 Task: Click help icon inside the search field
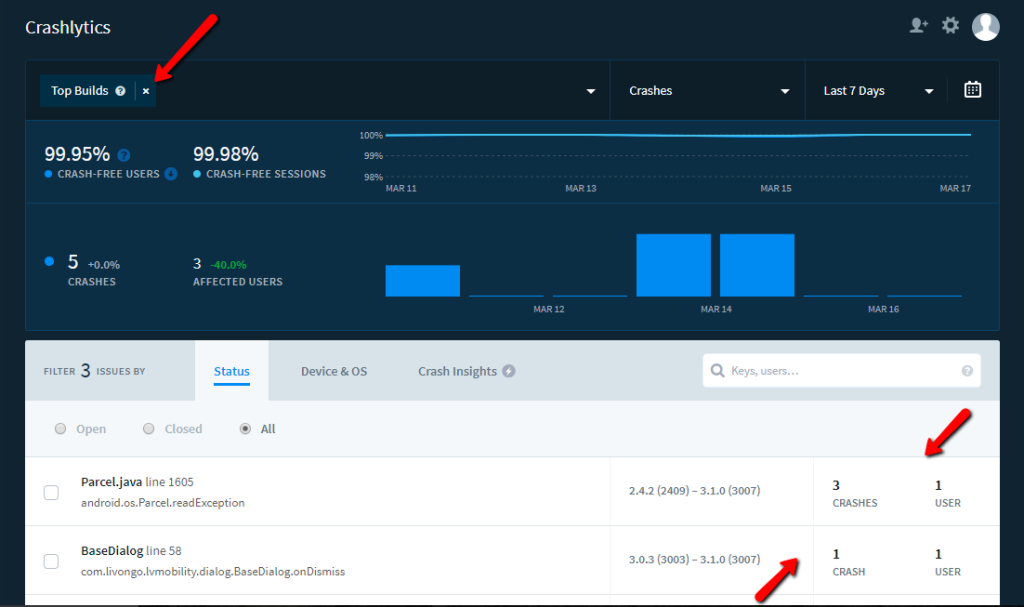coord(967,371)
